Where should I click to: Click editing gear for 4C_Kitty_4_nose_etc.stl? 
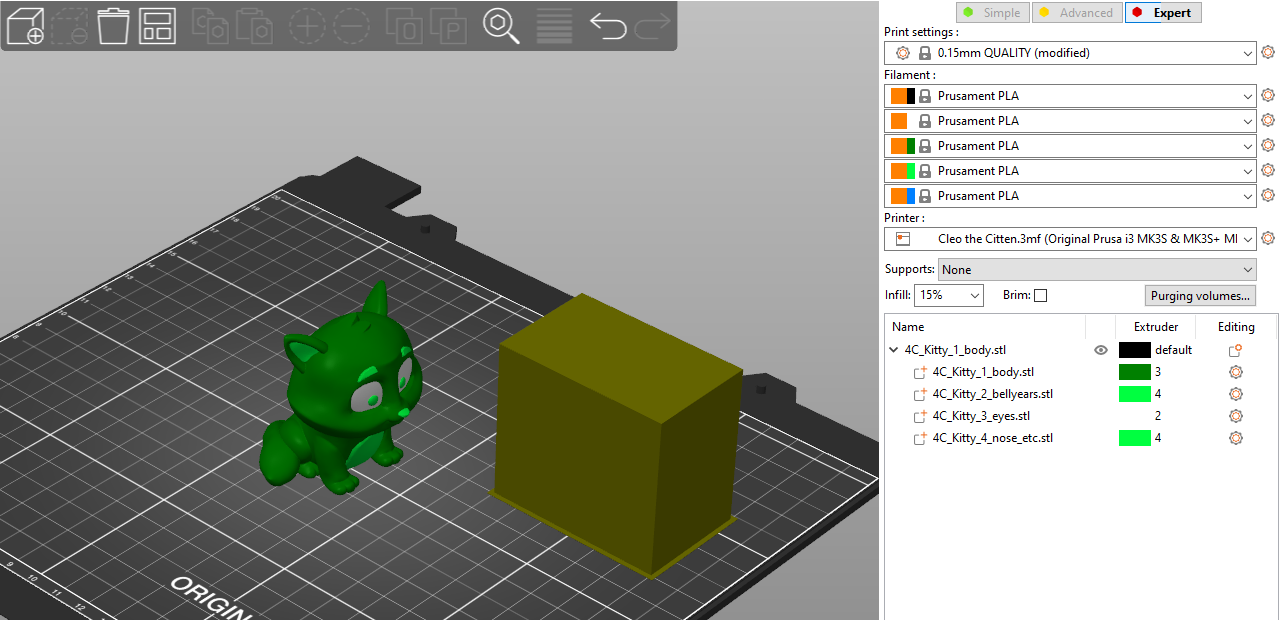point(1236,438)
